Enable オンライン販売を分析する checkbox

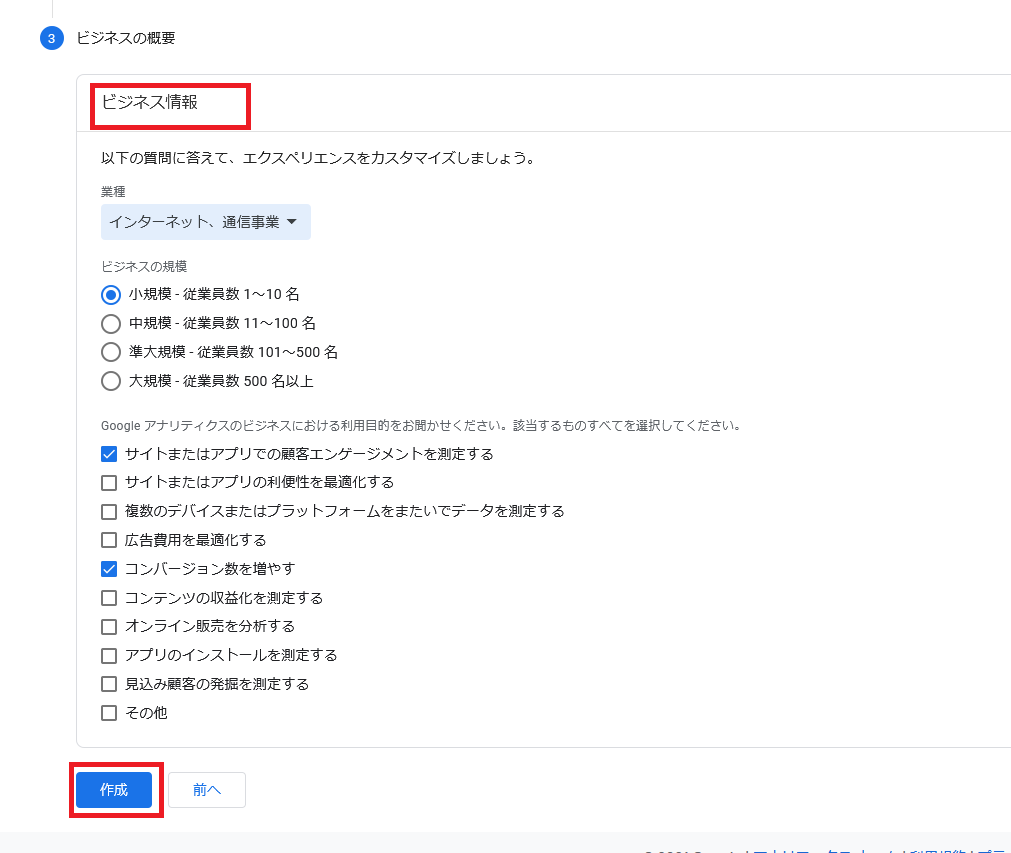(110, 627)
